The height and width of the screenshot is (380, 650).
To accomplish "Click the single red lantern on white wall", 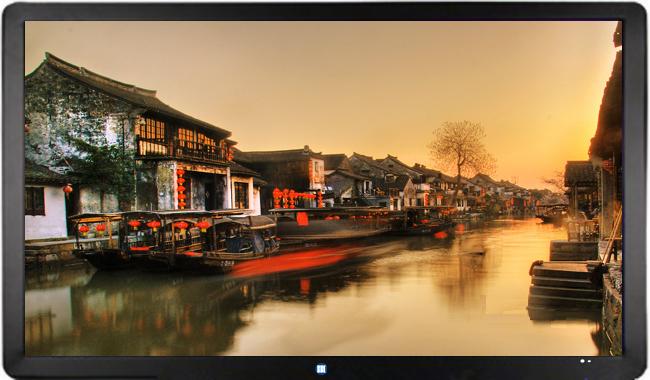I will pos(68,189).
